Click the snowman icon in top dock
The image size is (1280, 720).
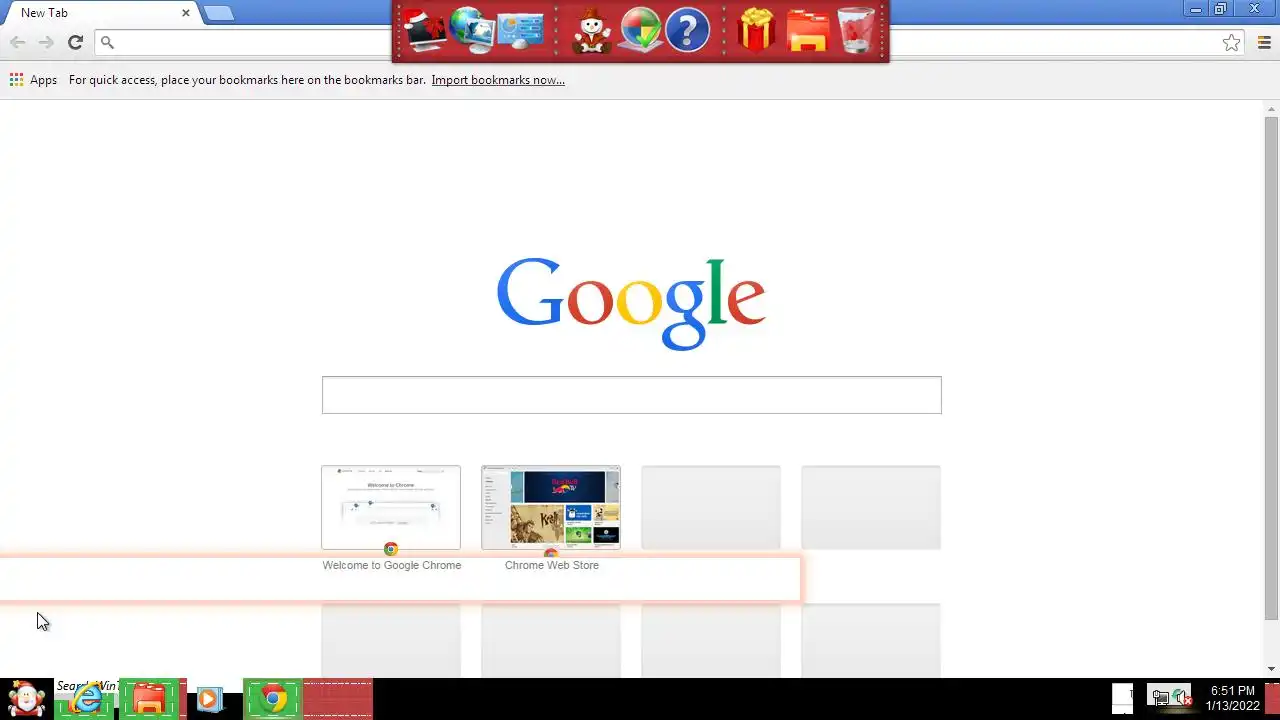(592, 30)
